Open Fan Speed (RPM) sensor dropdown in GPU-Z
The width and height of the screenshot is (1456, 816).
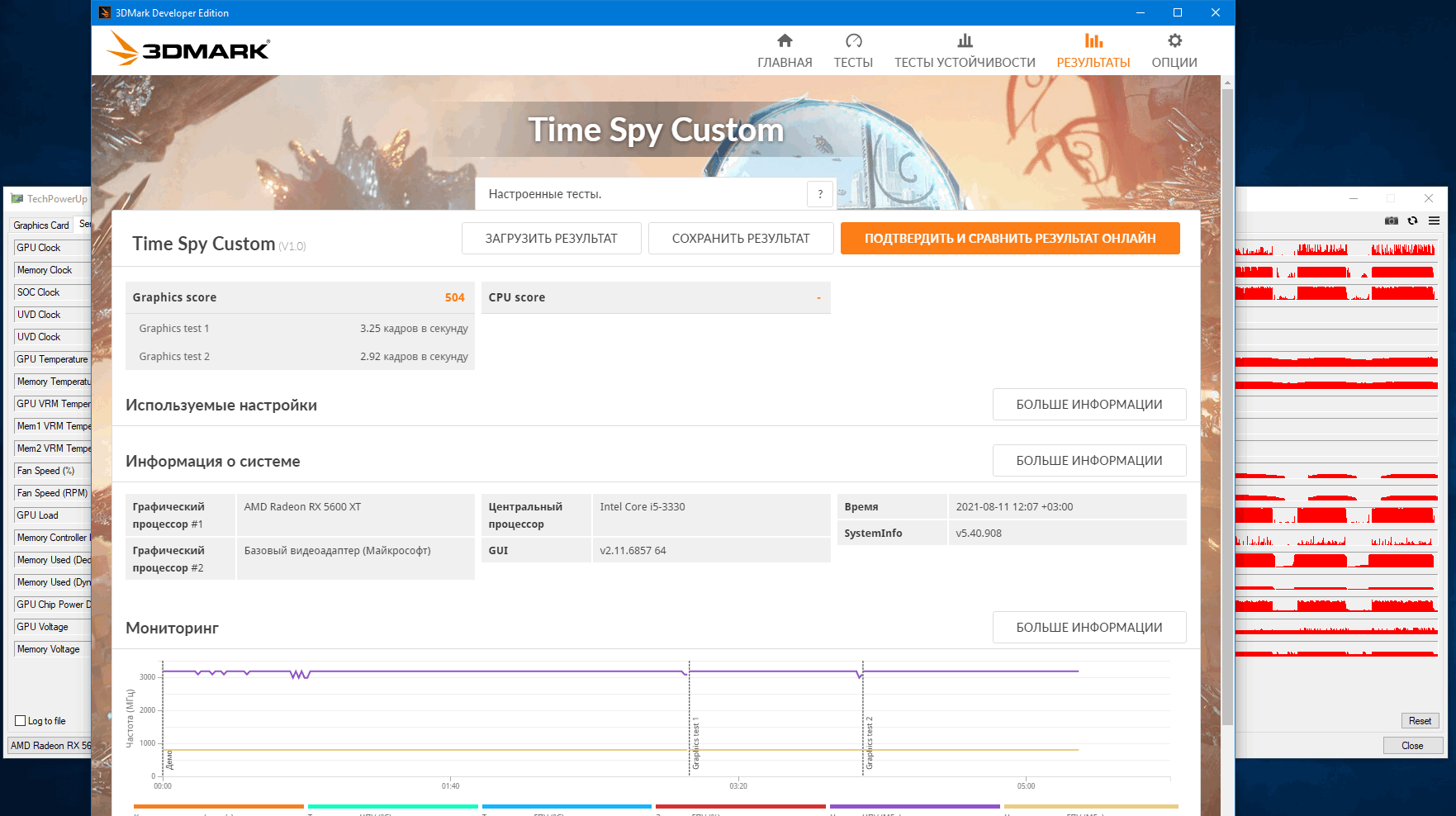click(52, 493)
